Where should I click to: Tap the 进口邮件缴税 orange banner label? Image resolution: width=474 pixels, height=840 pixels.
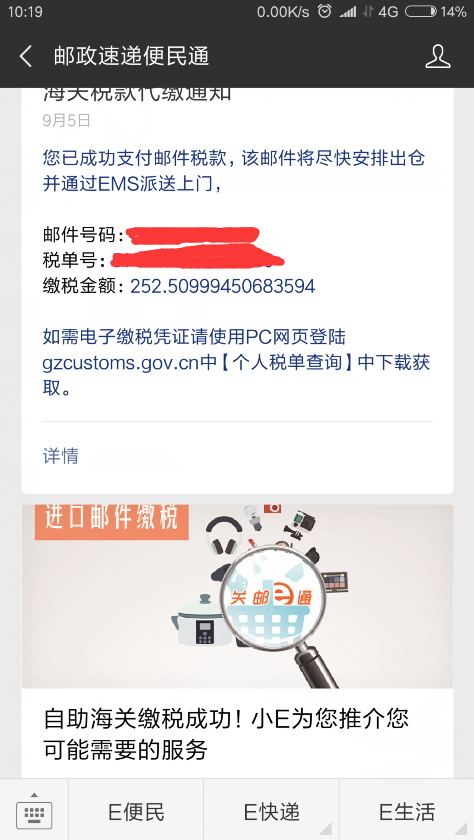[x=111, y=520]
